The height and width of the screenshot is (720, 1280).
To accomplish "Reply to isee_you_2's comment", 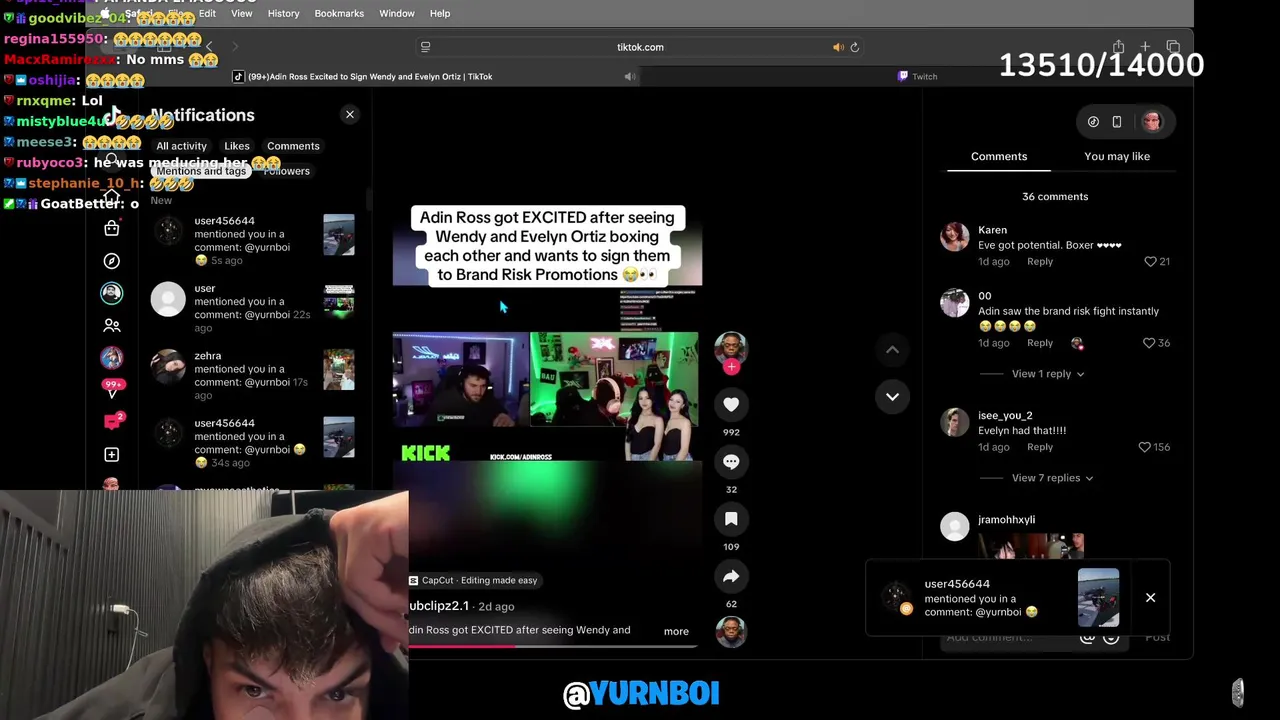I will (1040, 447).
